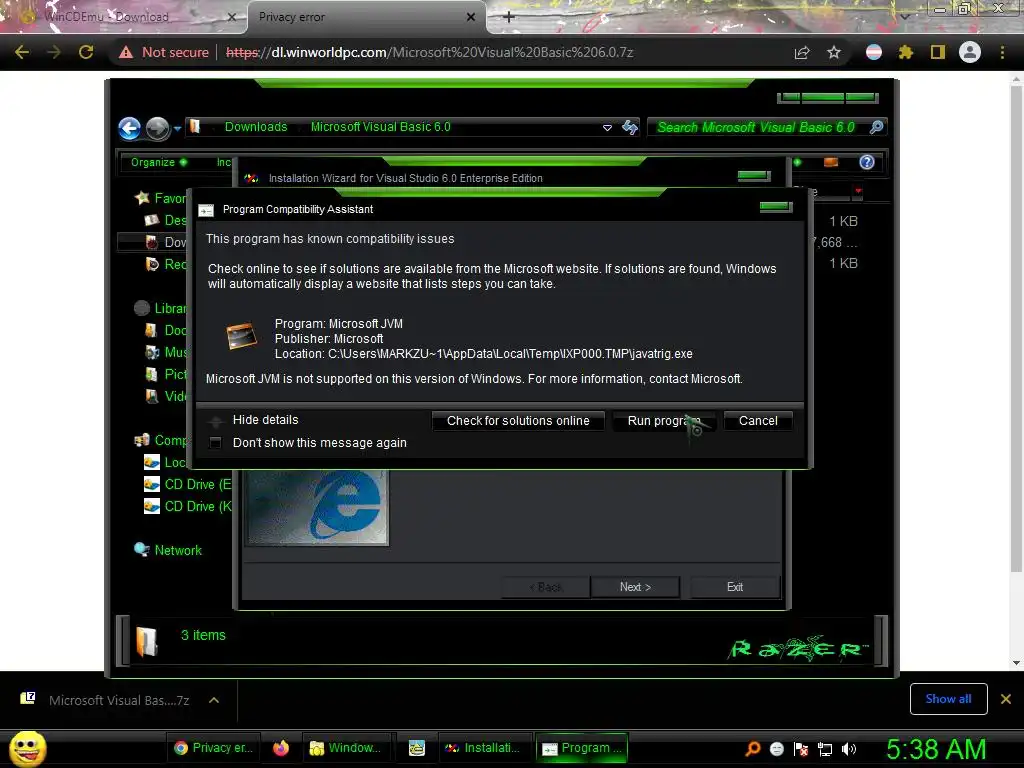
Task: Click the Chrome back arrow
Action: coord(22,52)
